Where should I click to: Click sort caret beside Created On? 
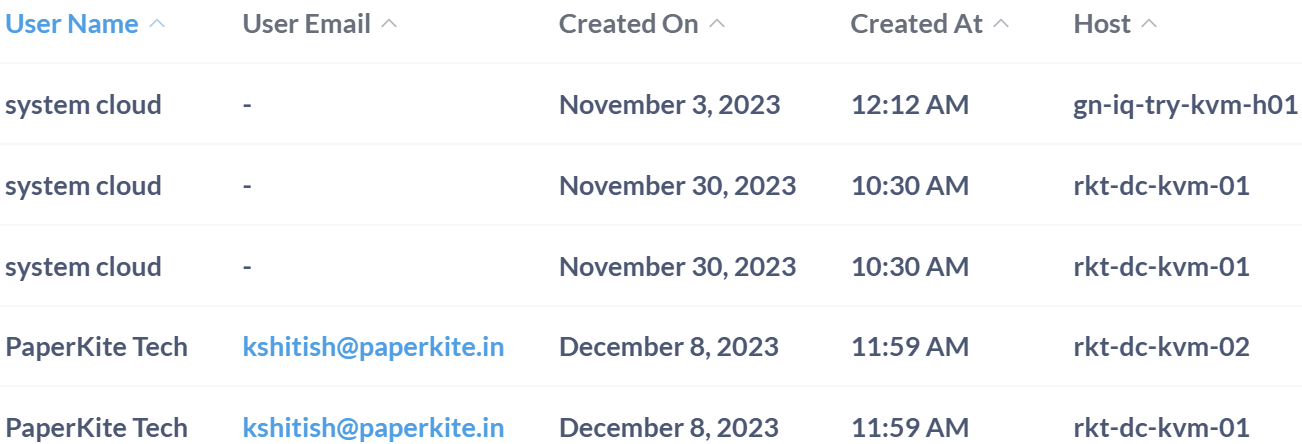click(x=717, y=24)
